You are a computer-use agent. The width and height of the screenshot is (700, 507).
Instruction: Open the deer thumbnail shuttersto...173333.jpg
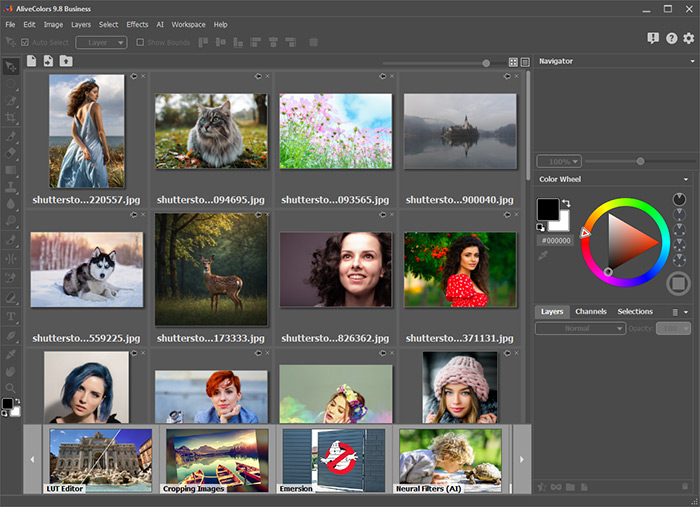[x=211, y=269]
